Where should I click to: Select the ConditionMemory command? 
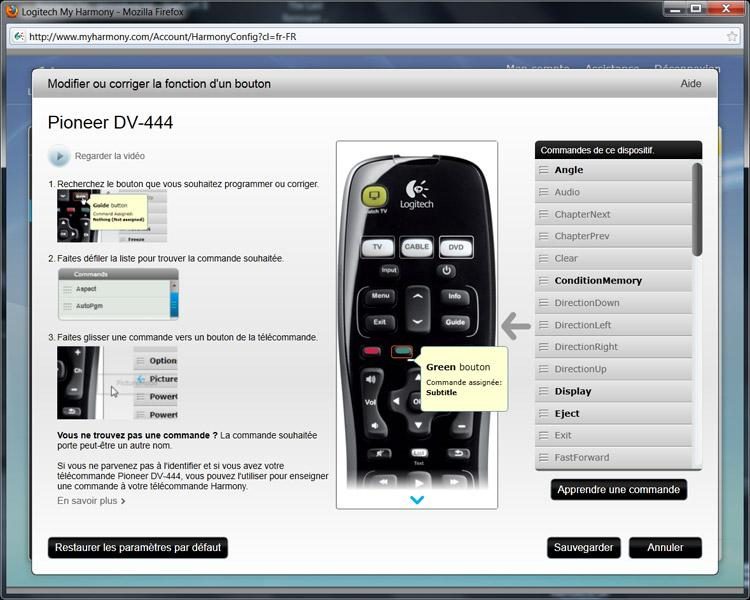[x=613, y=281]
